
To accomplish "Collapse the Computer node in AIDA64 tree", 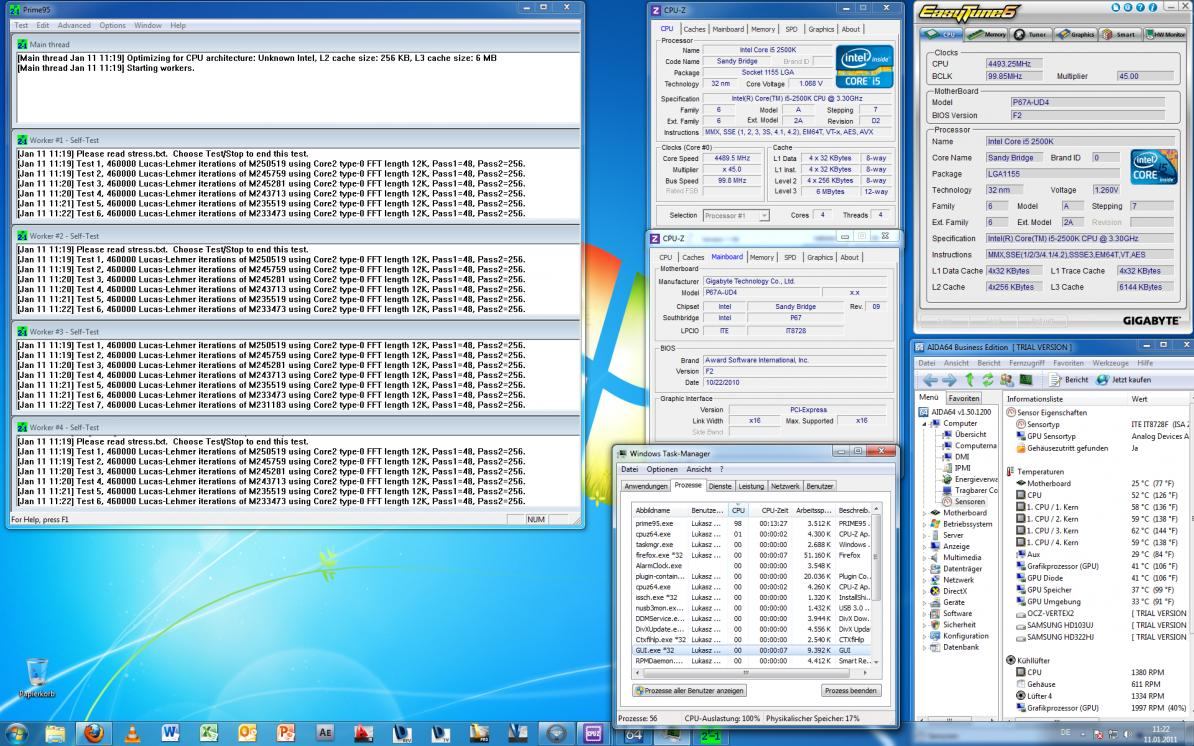I will point(925,424).
